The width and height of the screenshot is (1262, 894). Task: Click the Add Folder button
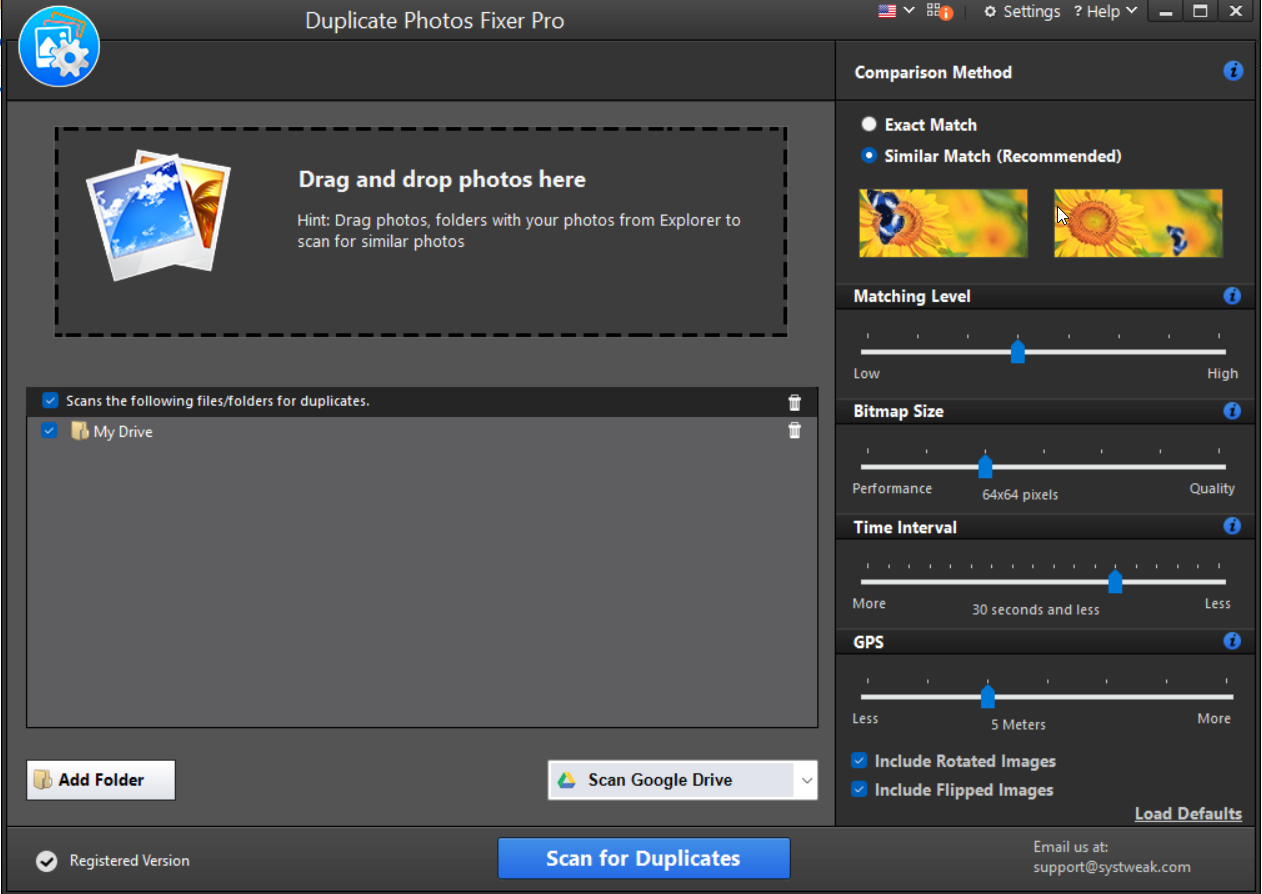tap(100, 779)
